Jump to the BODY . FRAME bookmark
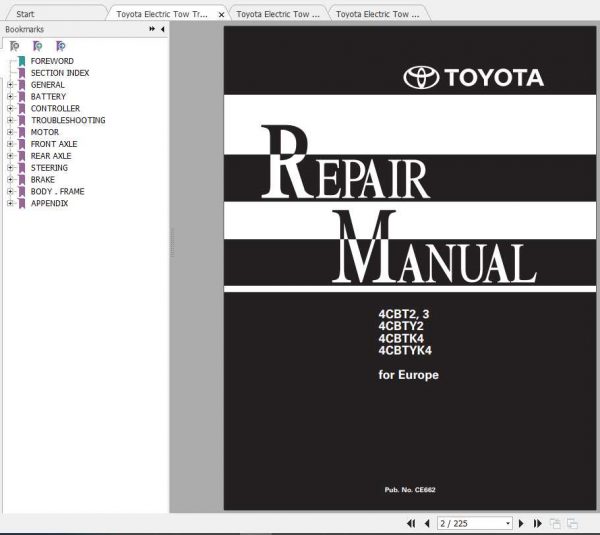 (x=57, y=191)
